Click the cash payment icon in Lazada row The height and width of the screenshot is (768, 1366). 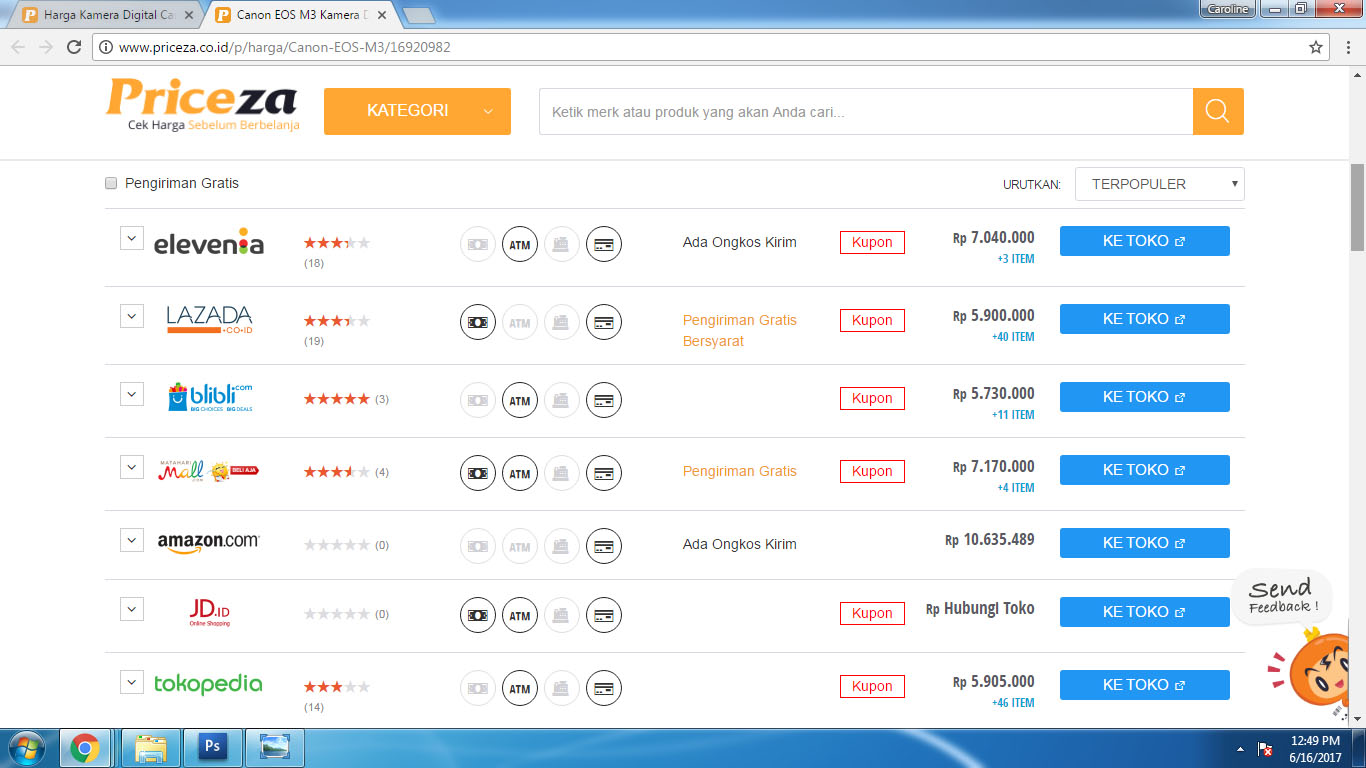(478, 322)
